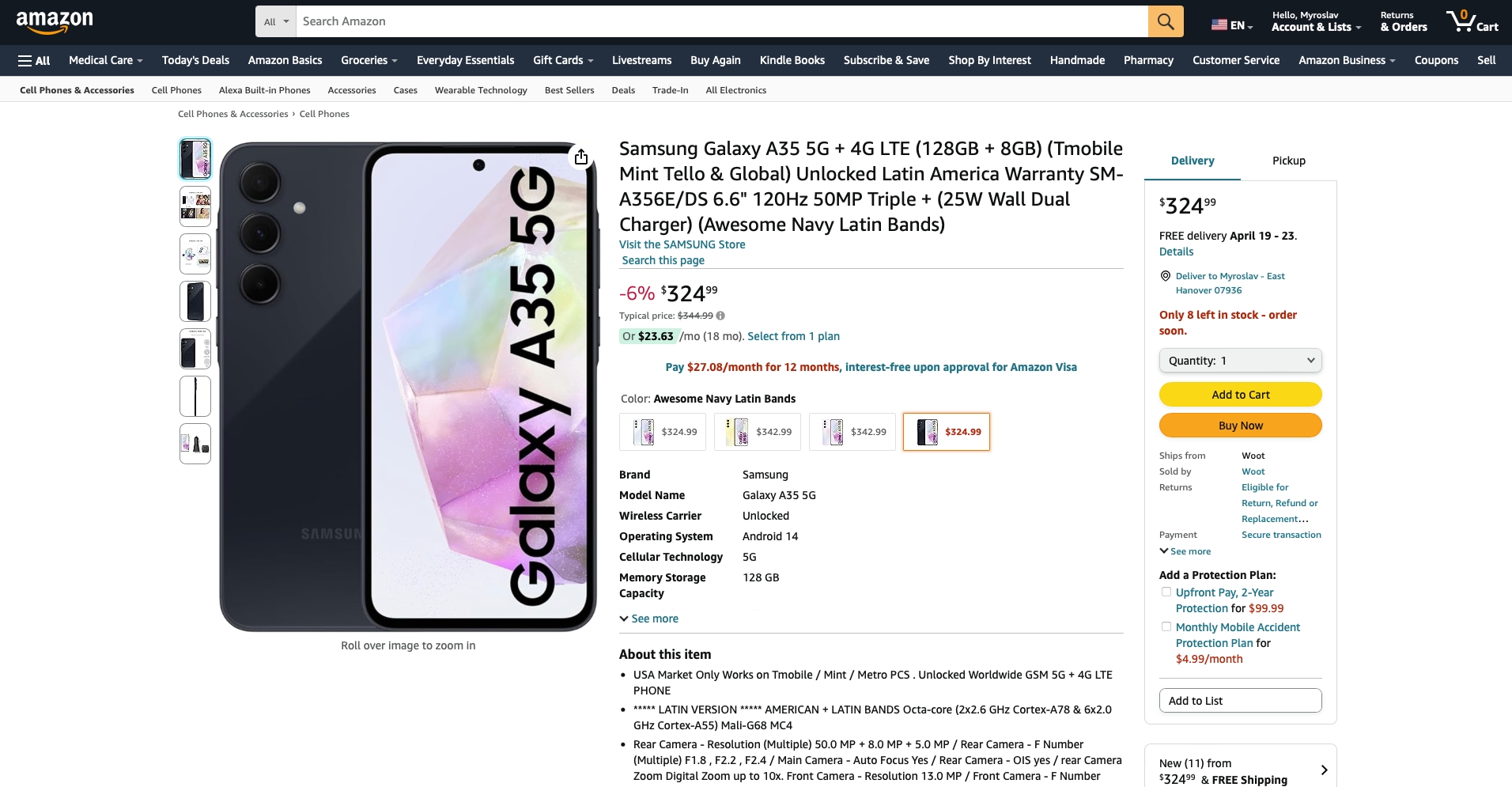Click the orange search magnifier button
1512x787 pixels.
click(x=1166, y=21)
